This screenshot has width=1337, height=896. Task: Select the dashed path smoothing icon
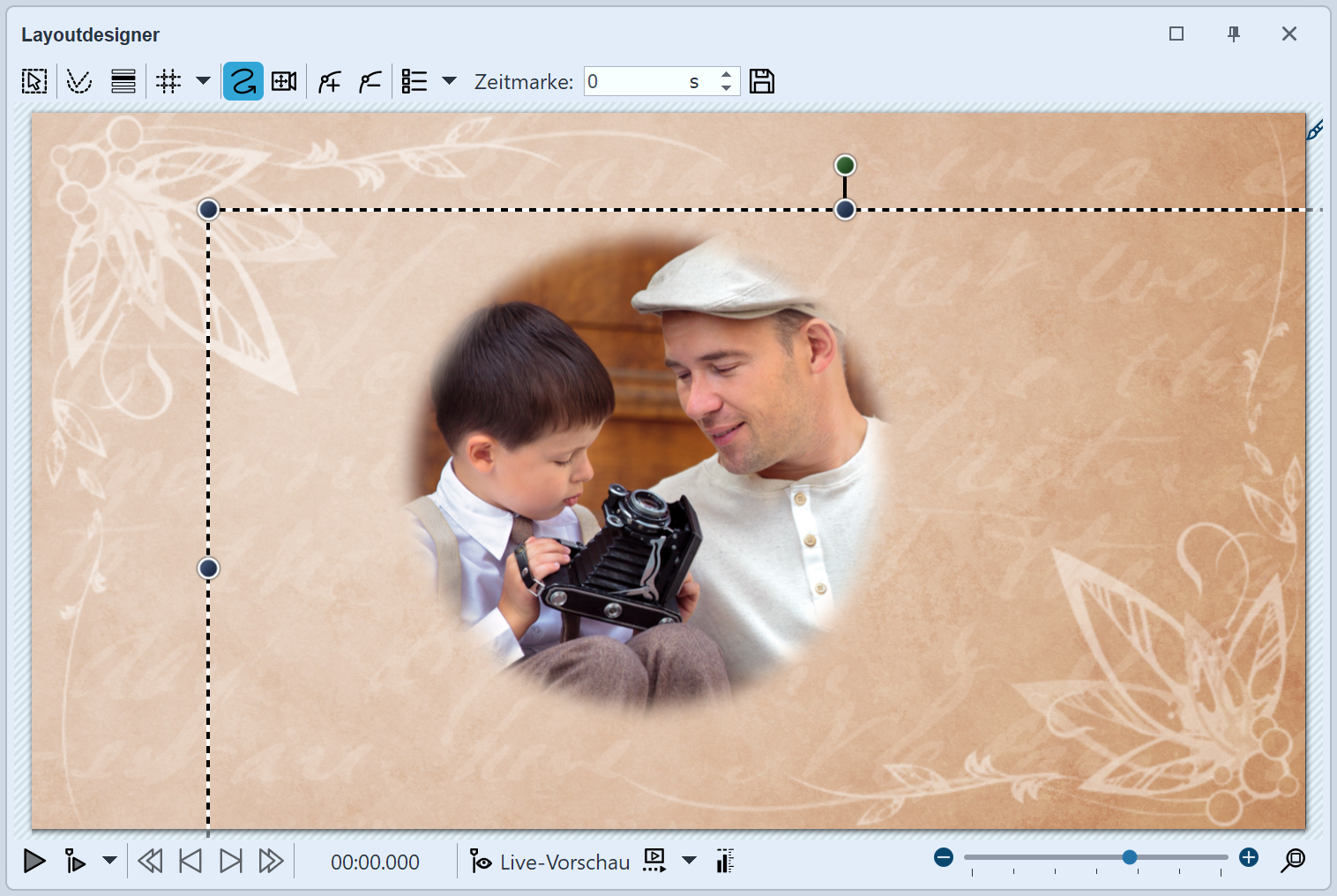click(78, 80)
